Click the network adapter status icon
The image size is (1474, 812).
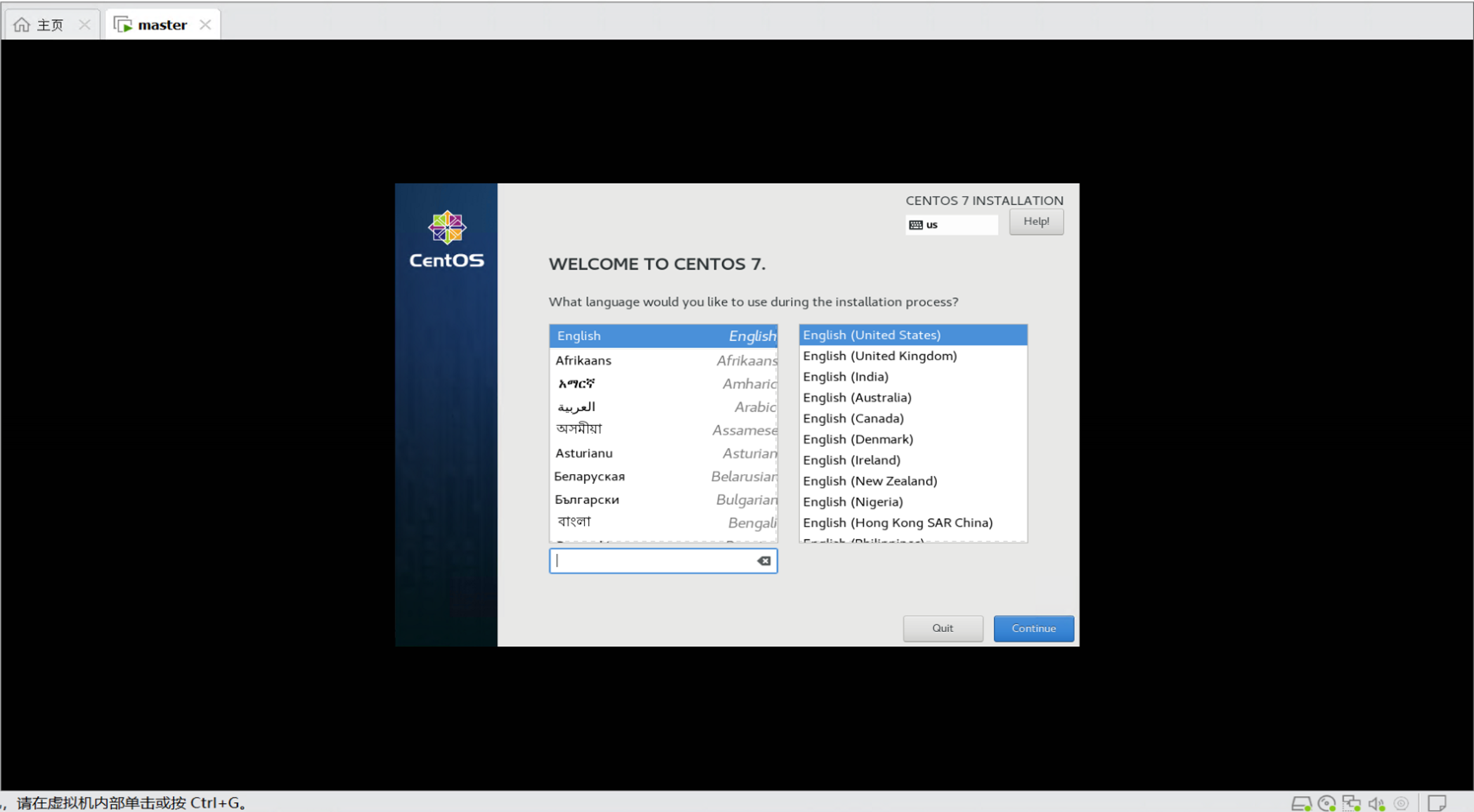click(1352, 803)
